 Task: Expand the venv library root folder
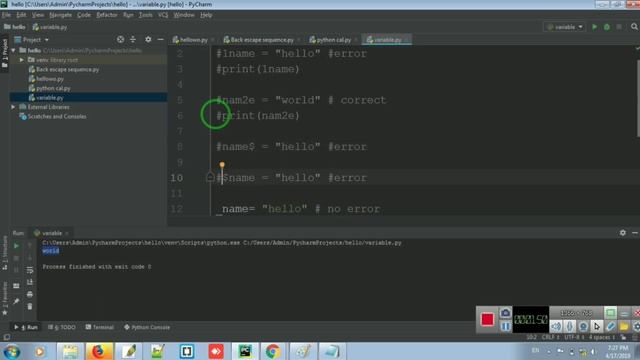pyautogui.click(x=22, y=60)
